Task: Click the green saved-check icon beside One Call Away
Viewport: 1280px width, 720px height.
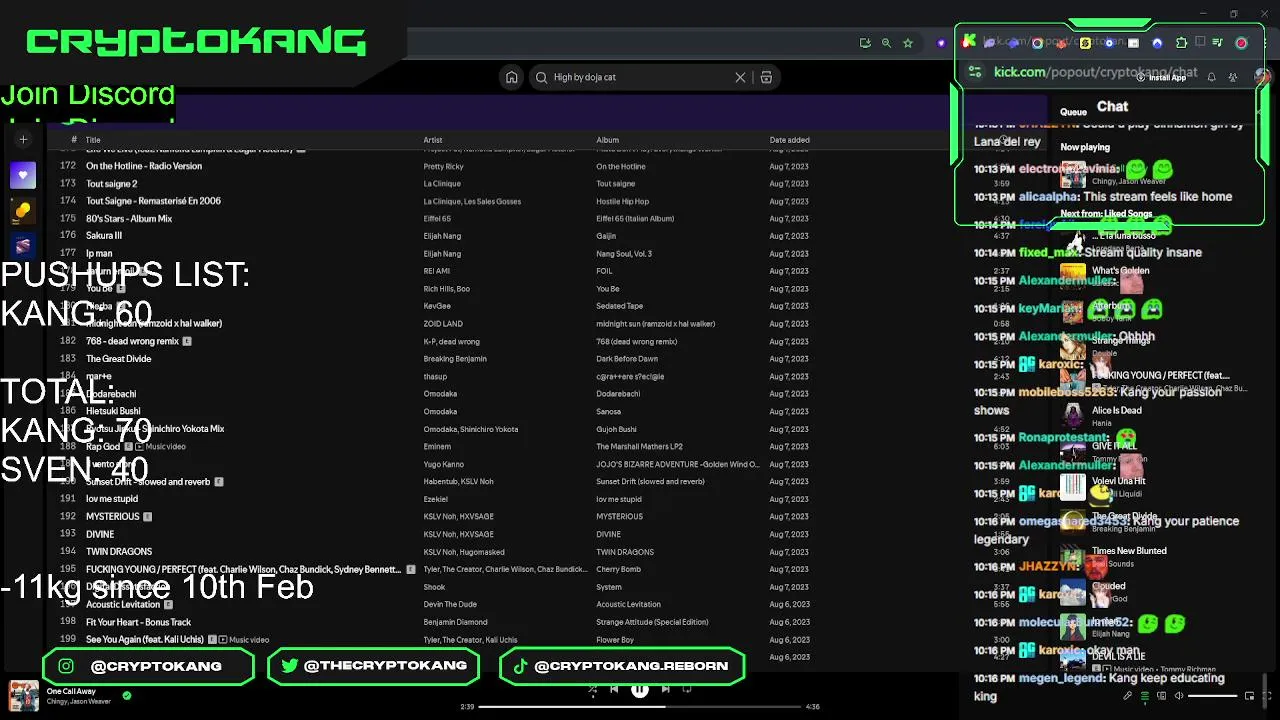Action: [127, 695]
